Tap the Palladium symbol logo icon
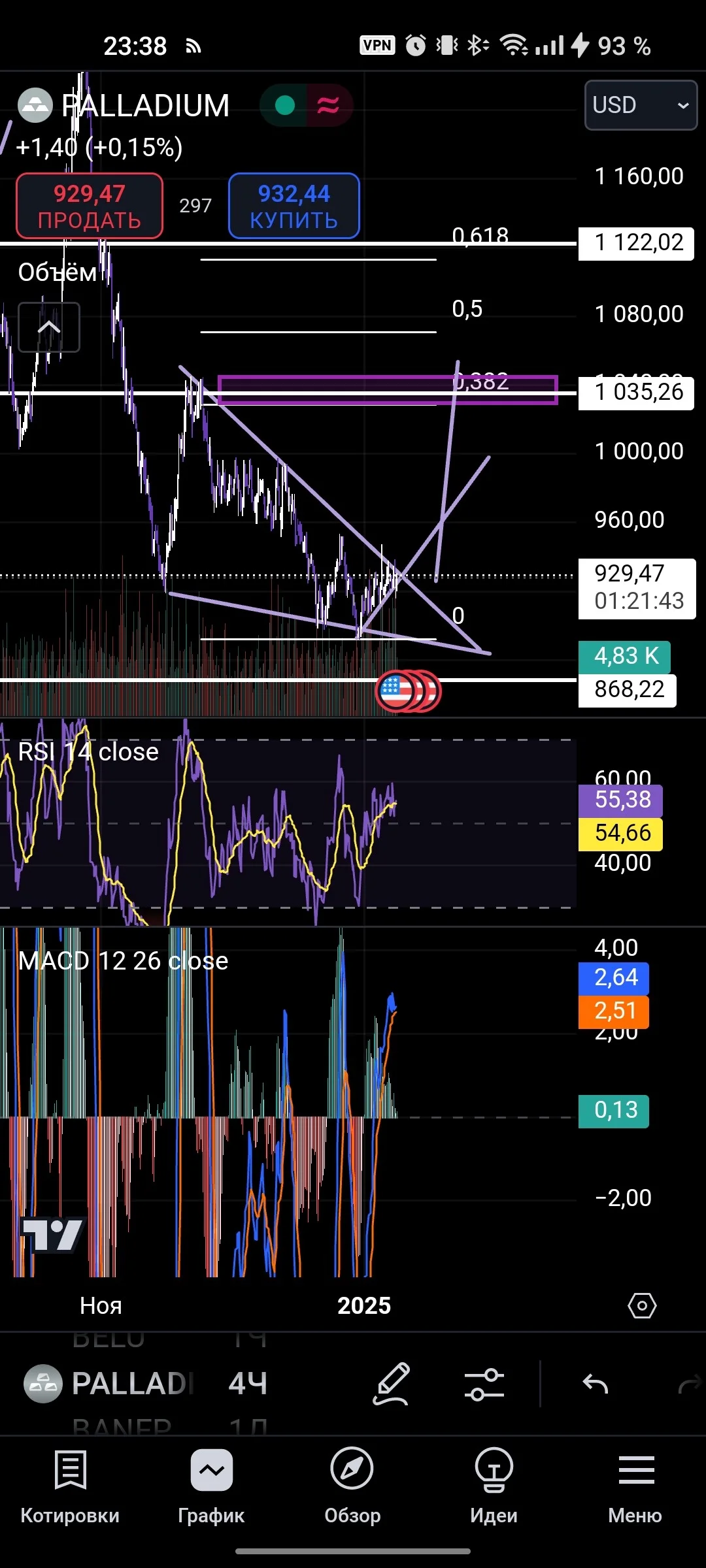 point(35,105)
